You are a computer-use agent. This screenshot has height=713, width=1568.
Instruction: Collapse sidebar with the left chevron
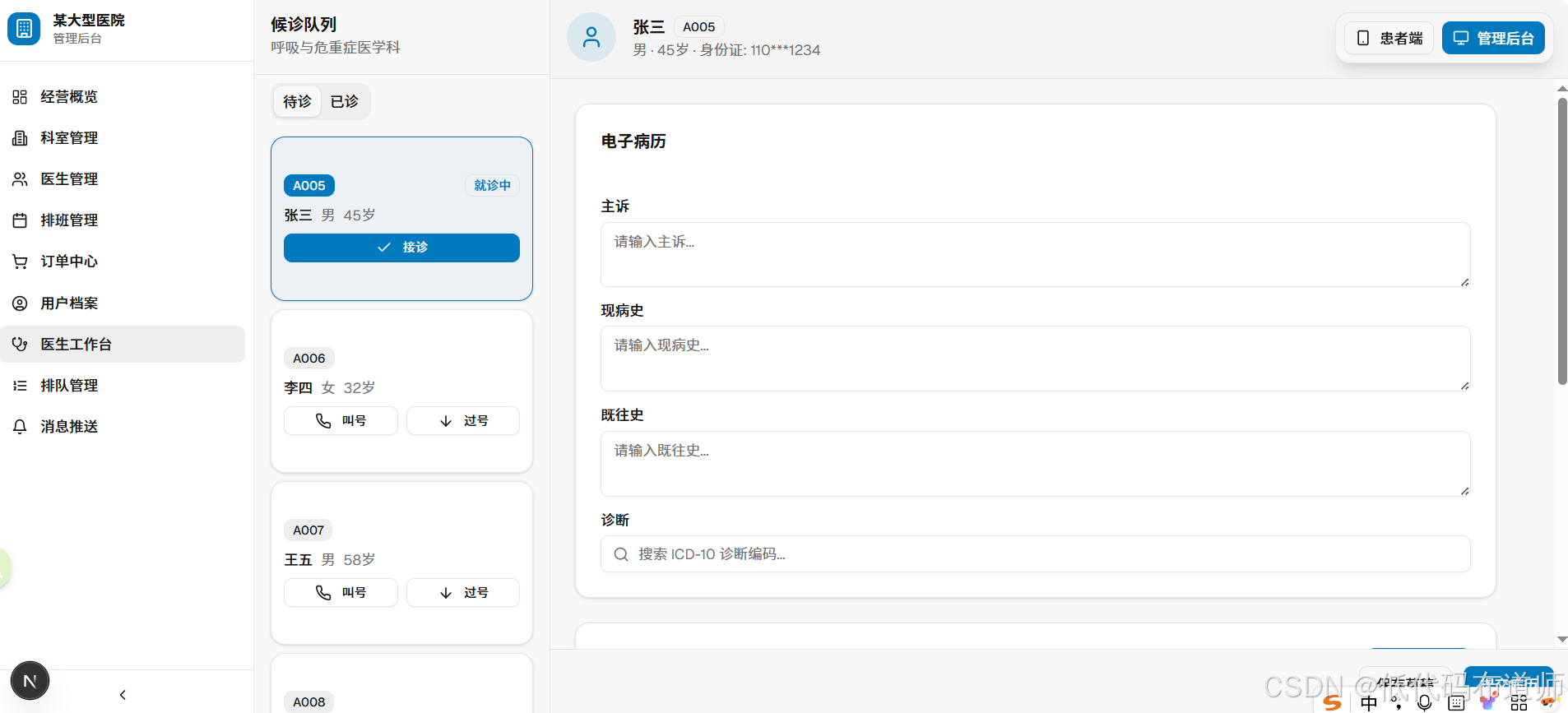pyautogui.click(x=123, y=695)
